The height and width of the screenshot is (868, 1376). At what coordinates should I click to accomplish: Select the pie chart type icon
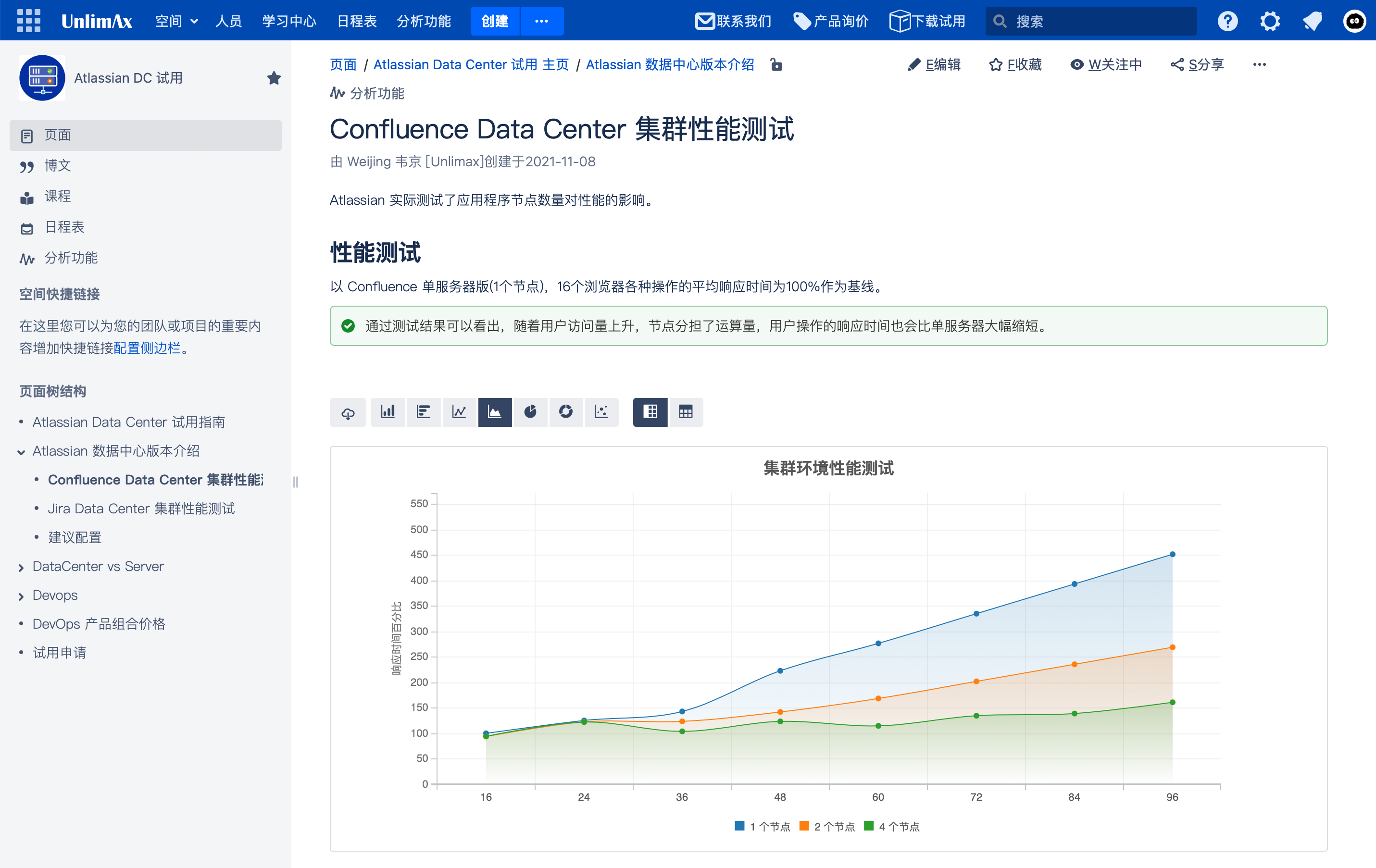coord(530,412)
